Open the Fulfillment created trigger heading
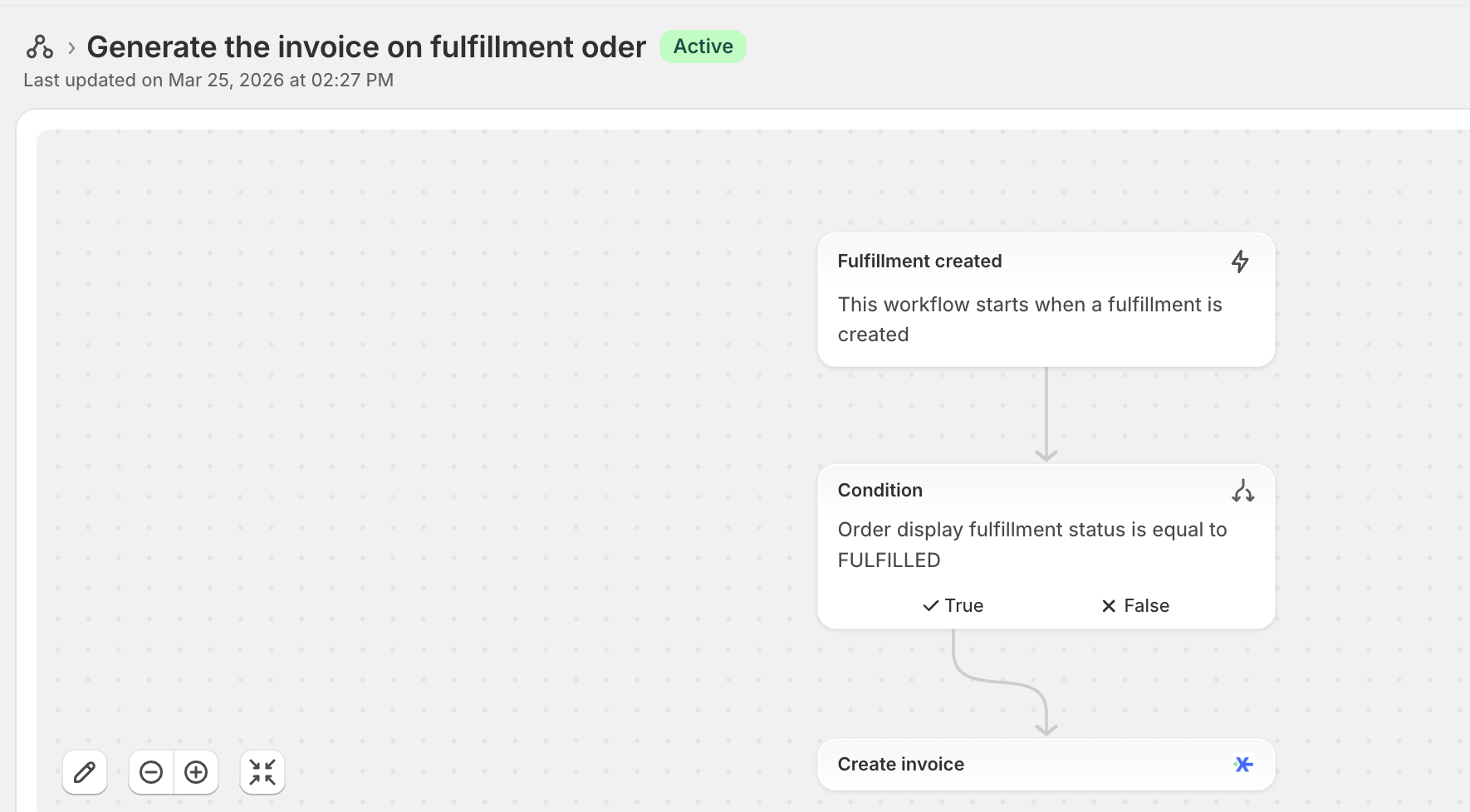Viewport: 1470px width, 812px height. (919, 262)
